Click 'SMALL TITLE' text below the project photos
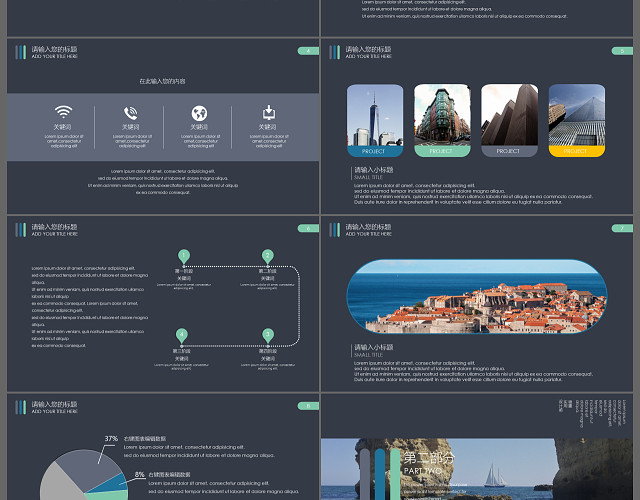Image resolution: width=640 pixels, height=500 pixels. [369, 178]
